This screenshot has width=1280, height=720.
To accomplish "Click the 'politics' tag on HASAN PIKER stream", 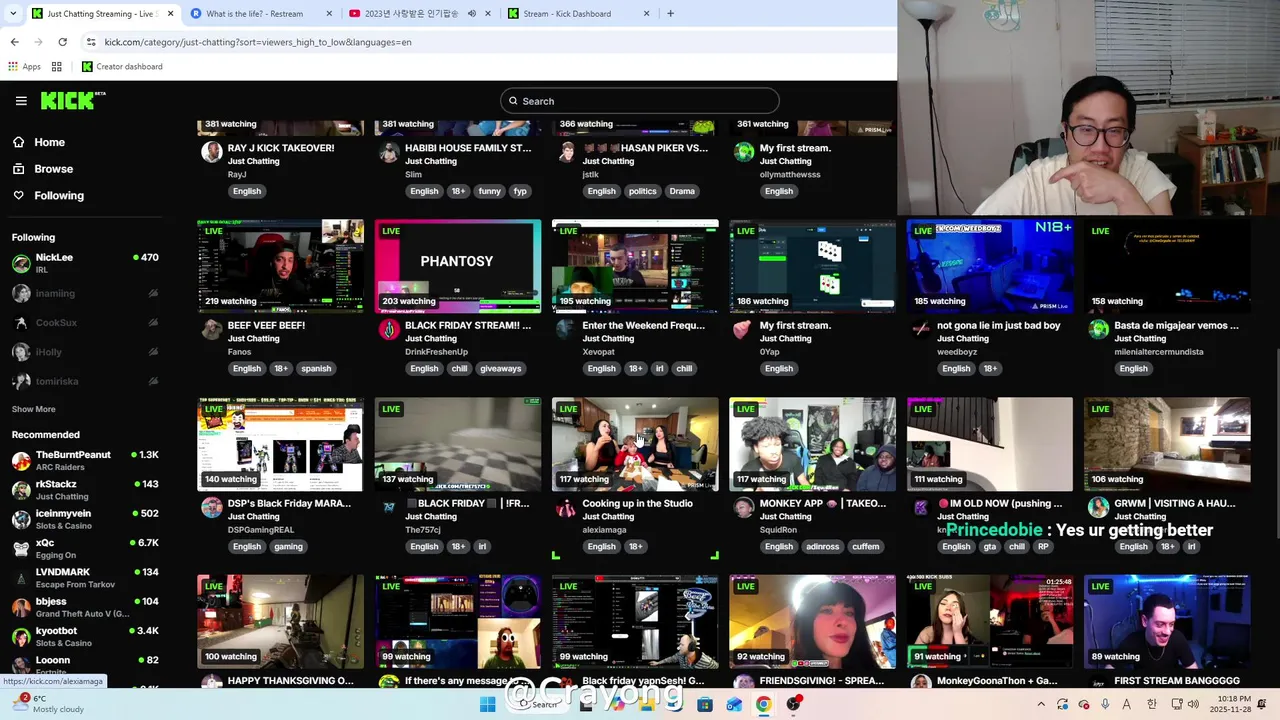I will tap(642, 191).
